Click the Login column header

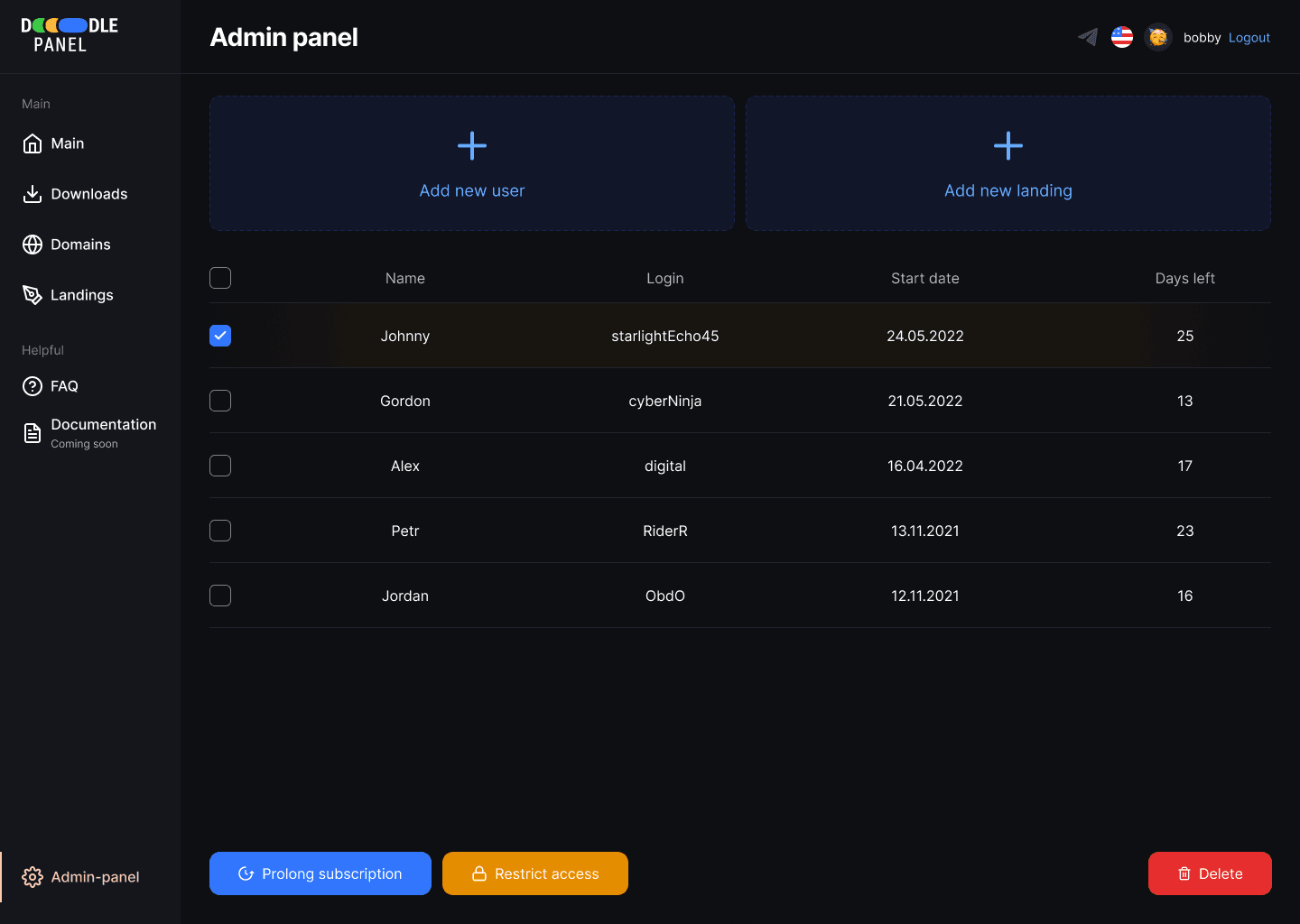pos(665,278)
